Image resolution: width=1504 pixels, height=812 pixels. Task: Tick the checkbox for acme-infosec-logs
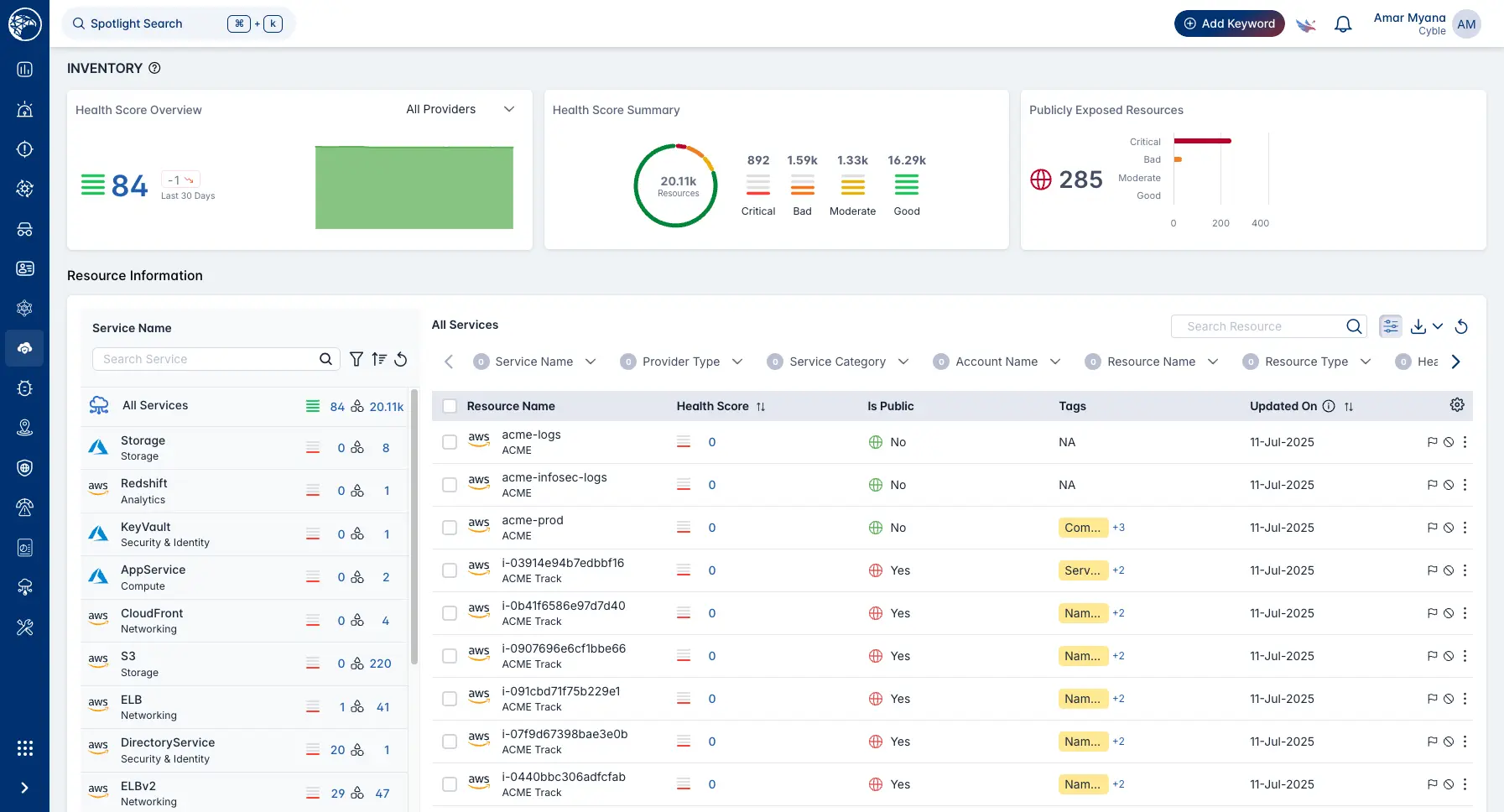click(x=450, y=485)
